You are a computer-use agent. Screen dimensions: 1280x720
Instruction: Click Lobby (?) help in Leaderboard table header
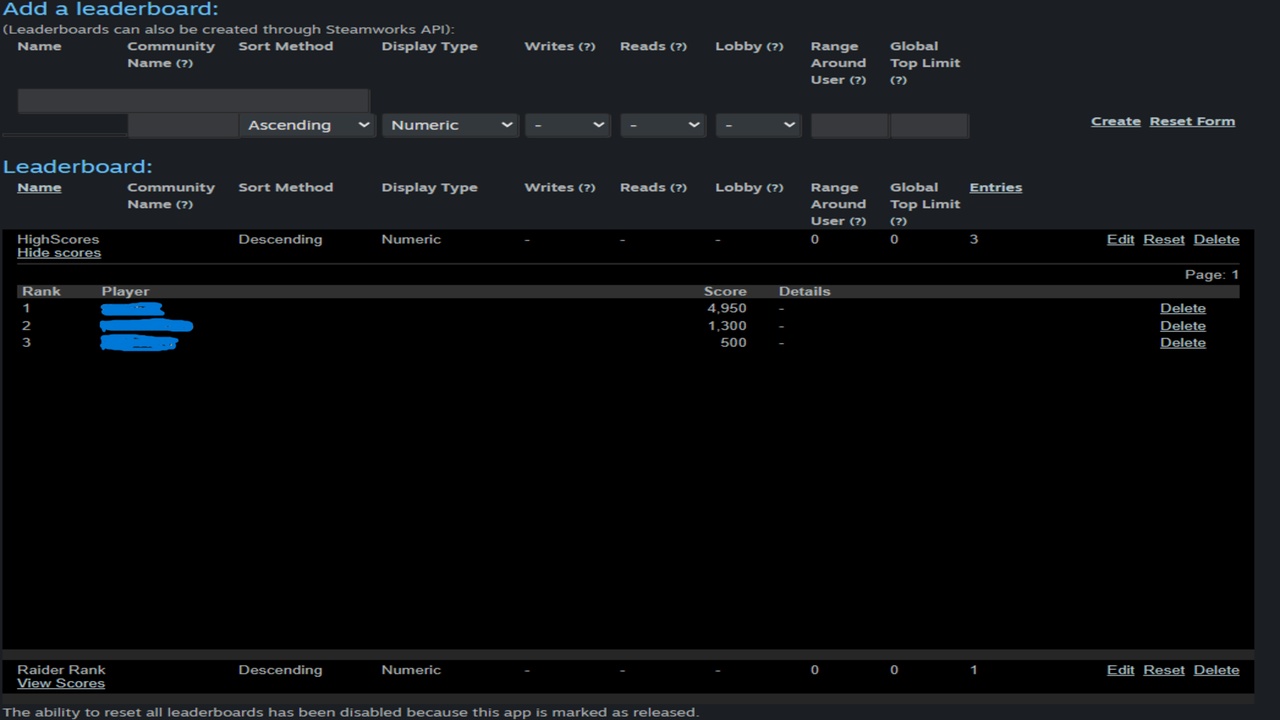tap(775, 188)
